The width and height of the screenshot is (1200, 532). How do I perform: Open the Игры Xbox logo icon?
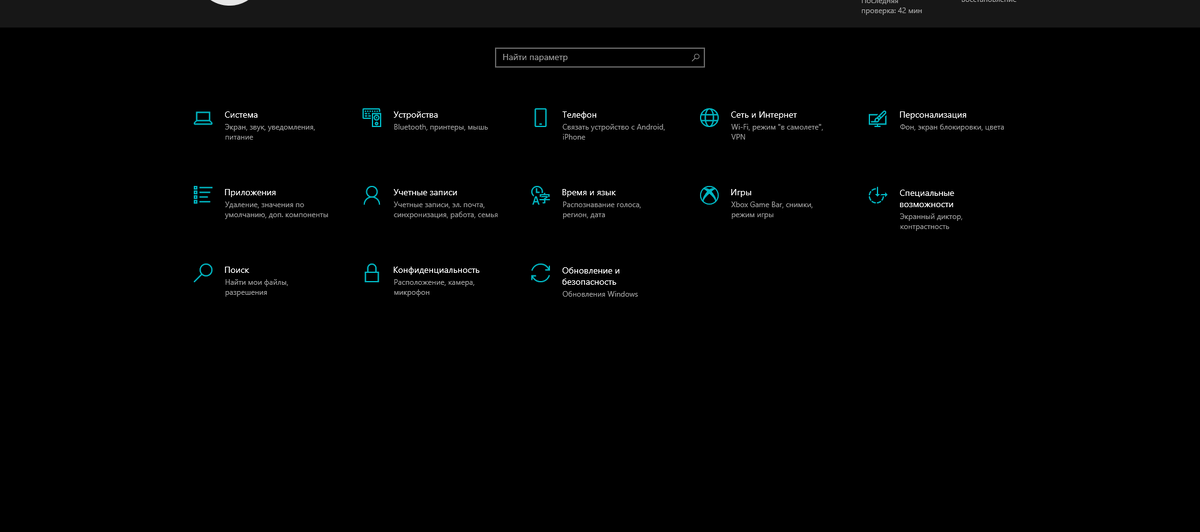[x=709, y=195]
